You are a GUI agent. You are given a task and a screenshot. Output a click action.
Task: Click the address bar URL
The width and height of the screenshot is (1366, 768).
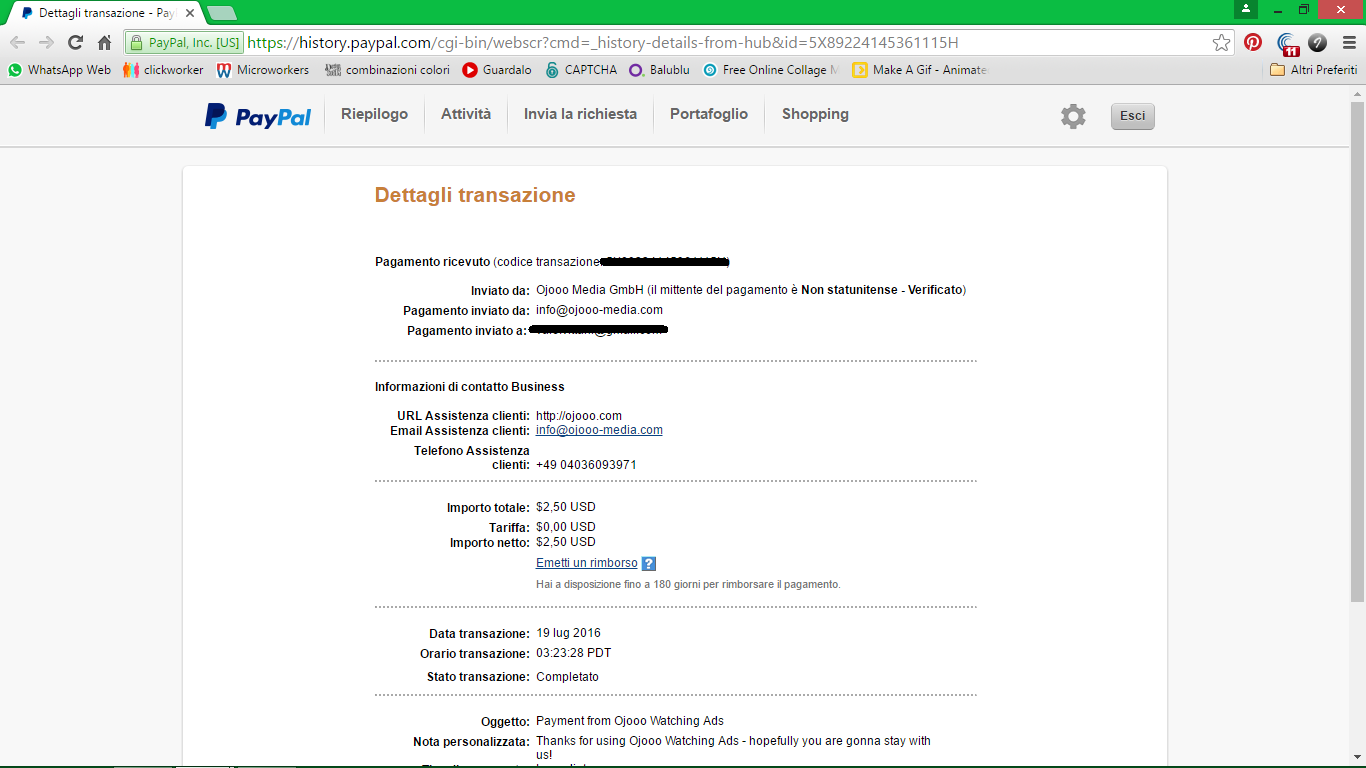coord(603,43)
